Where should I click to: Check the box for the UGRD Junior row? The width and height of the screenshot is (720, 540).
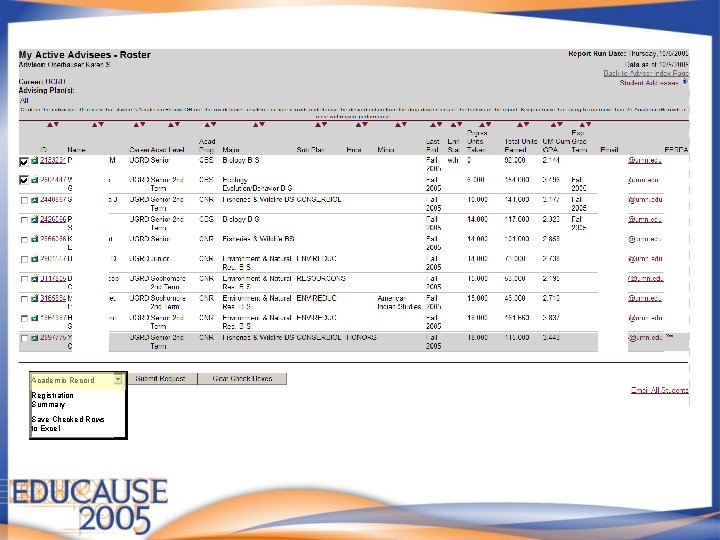[x=24, y=259]
